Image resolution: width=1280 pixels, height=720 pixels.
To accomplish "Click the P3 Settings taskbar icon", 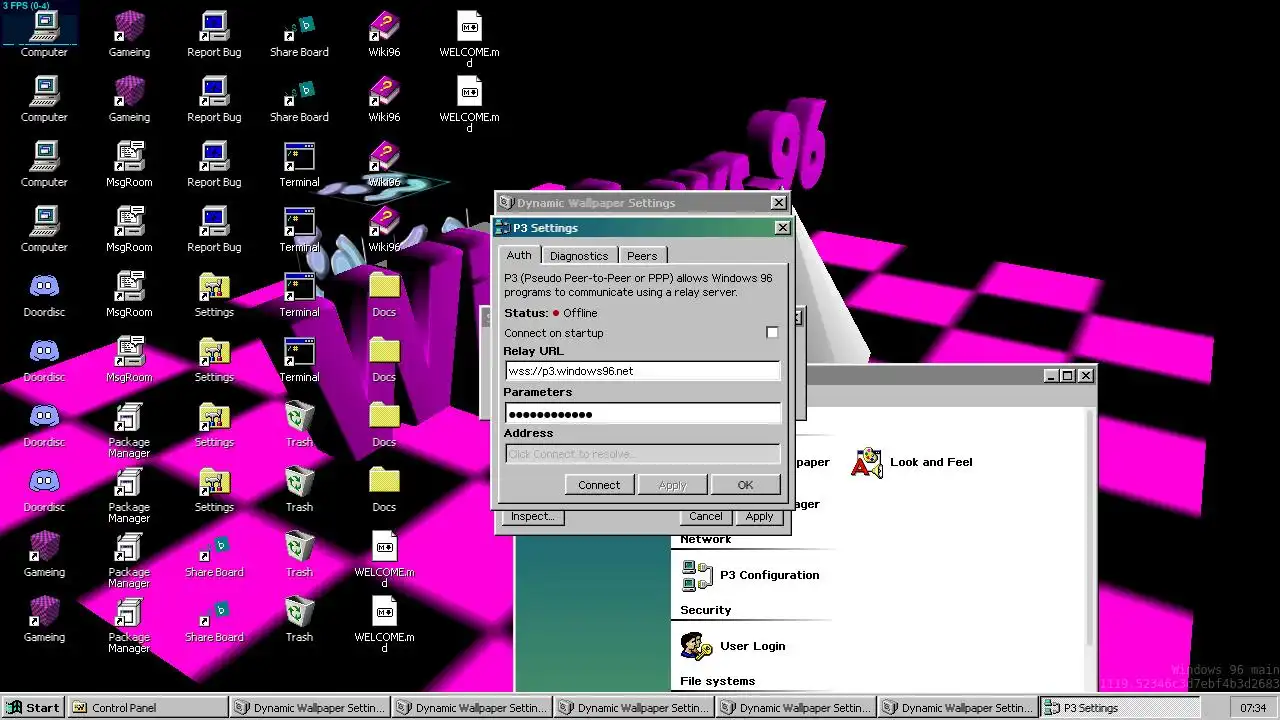I will tap(1052, 708).
